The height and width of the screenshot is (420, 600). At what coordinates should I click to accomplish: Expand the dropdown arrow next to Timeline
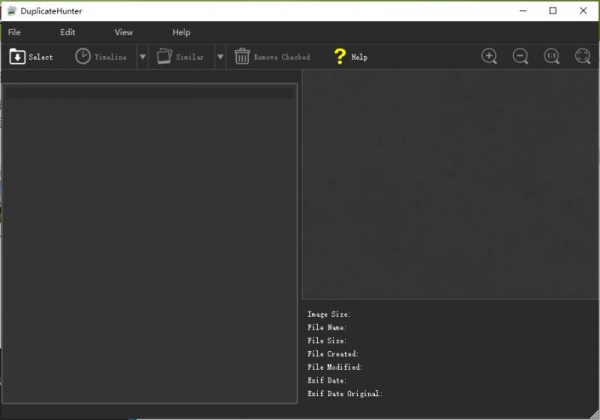[142, 57]
